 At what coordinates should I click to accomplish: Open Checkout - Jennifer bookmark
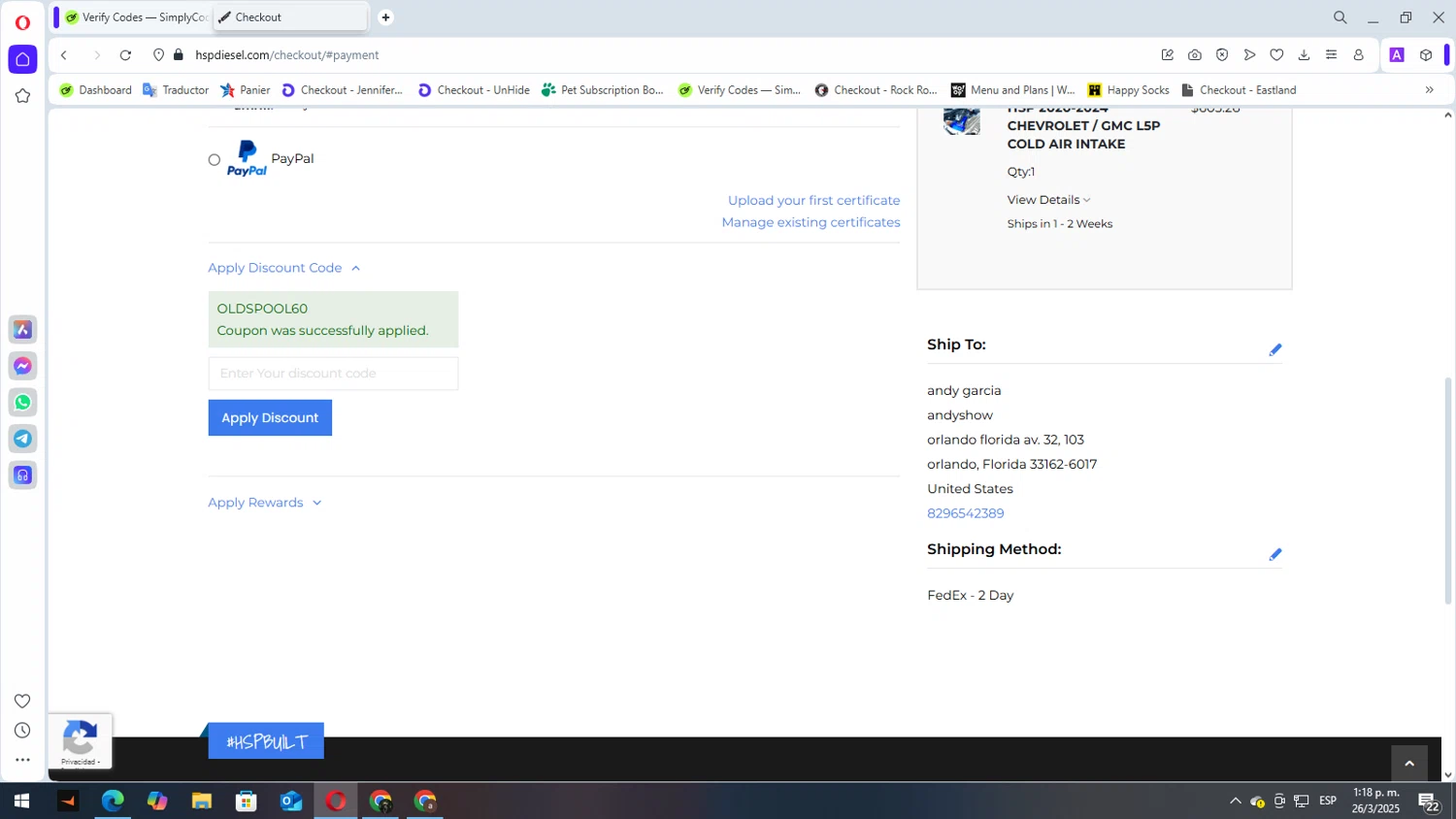pos(342,90)
